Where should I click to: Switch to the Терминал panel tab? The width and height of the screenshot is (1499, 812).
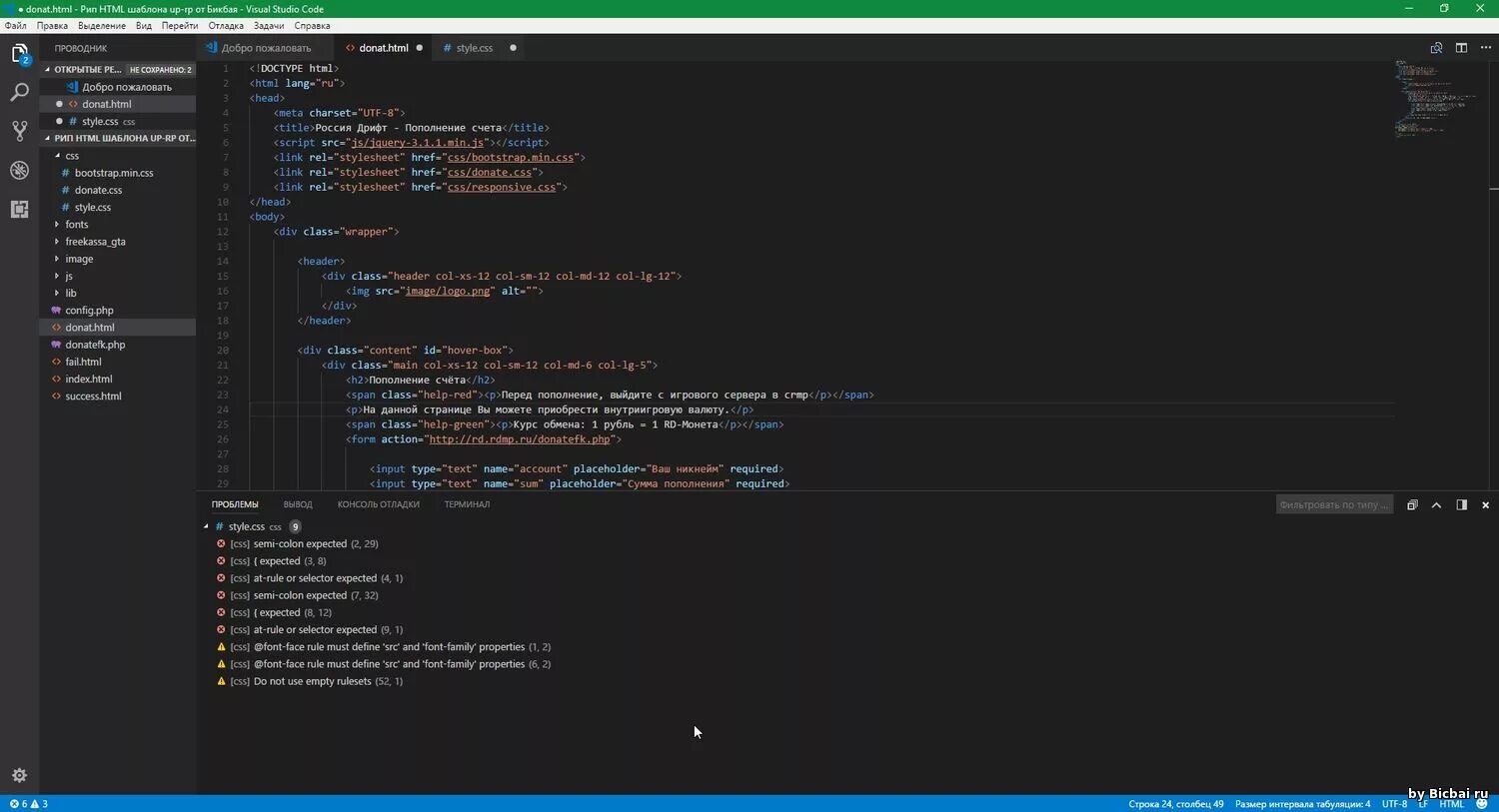(467, 505)
